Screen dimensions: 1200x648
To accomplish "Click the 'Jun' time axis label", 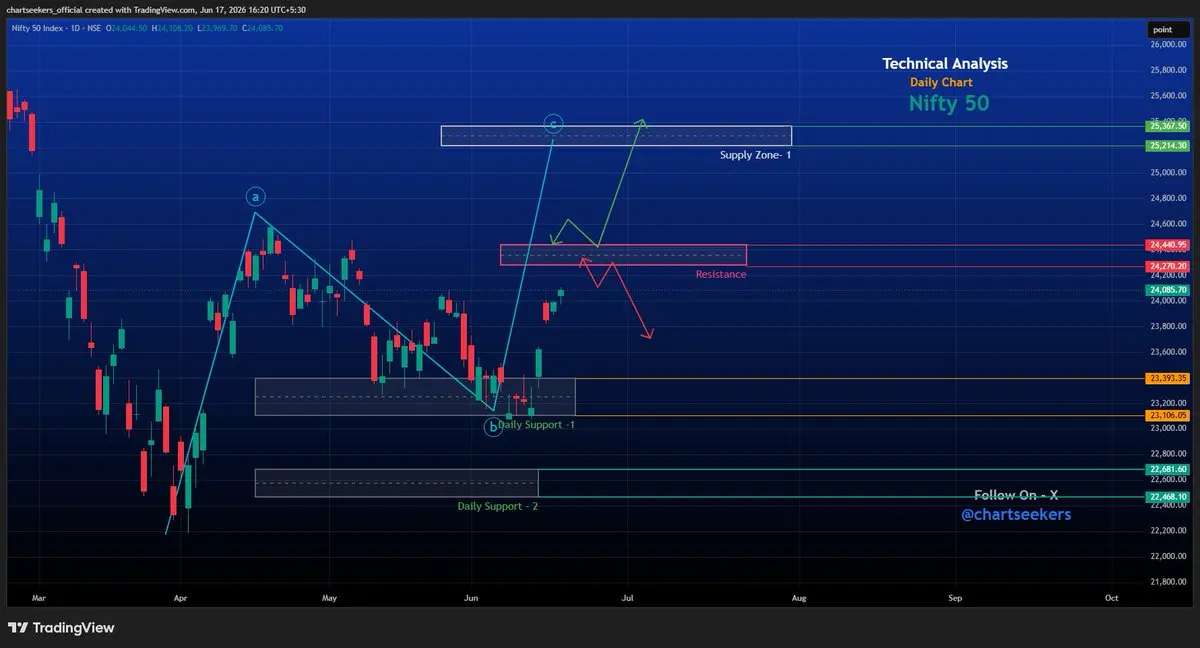I will tap(471, 597).
